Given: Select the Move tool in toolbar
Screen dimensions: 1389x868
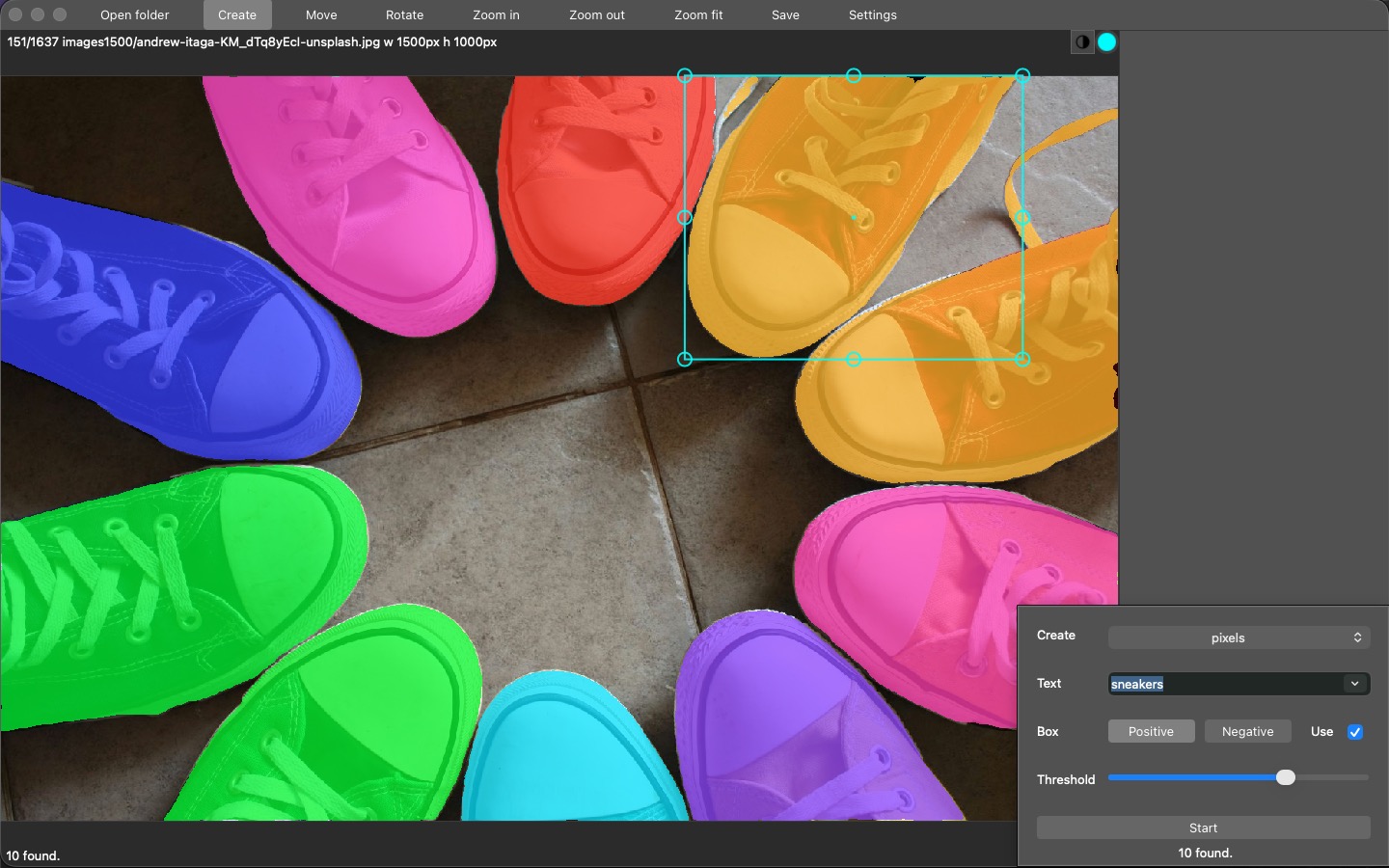Looking at the screenshot, I should (321, 15).
